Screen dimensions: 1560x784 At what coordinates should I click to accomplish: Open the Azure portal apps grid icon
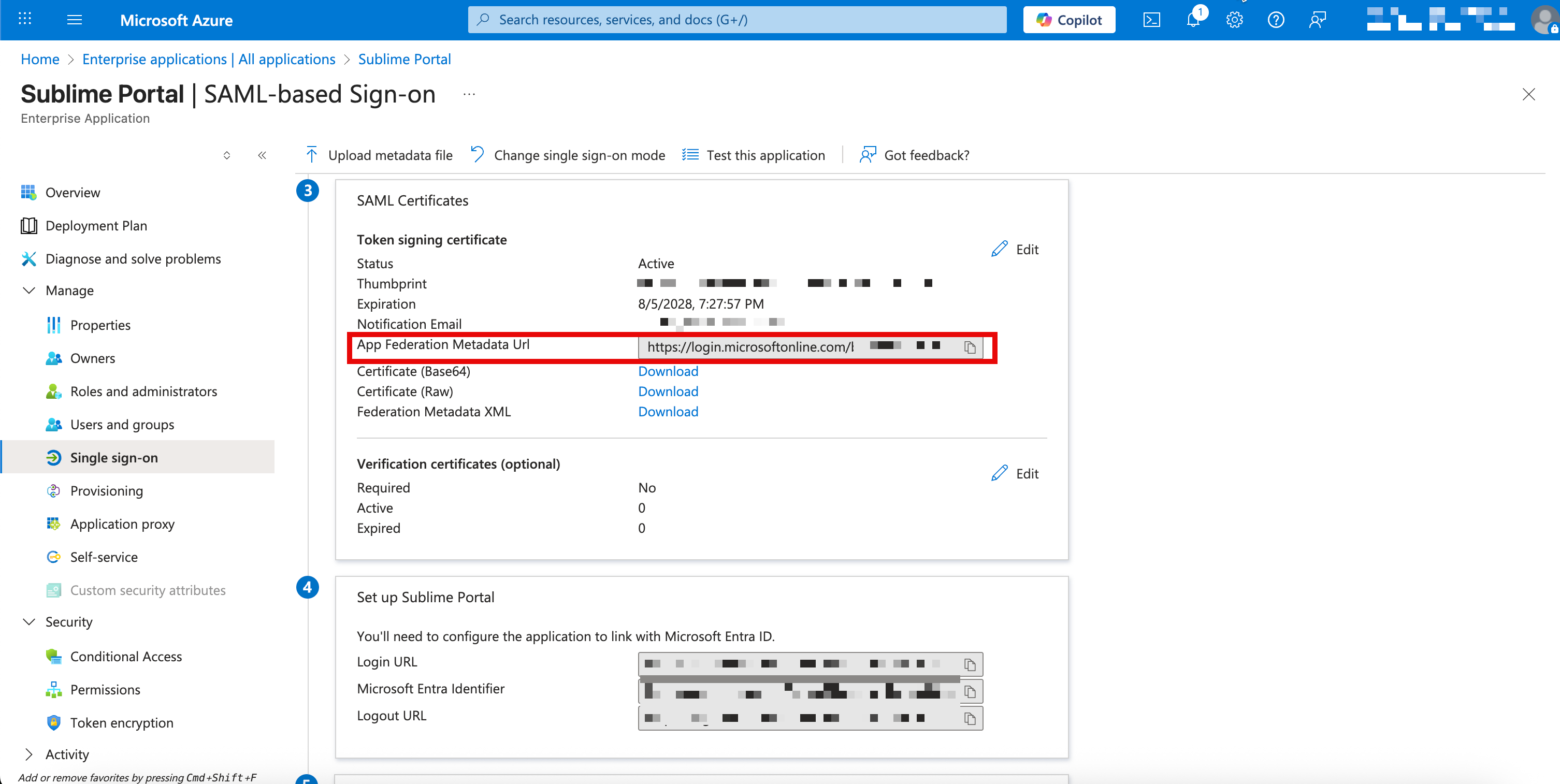point(25,19)
